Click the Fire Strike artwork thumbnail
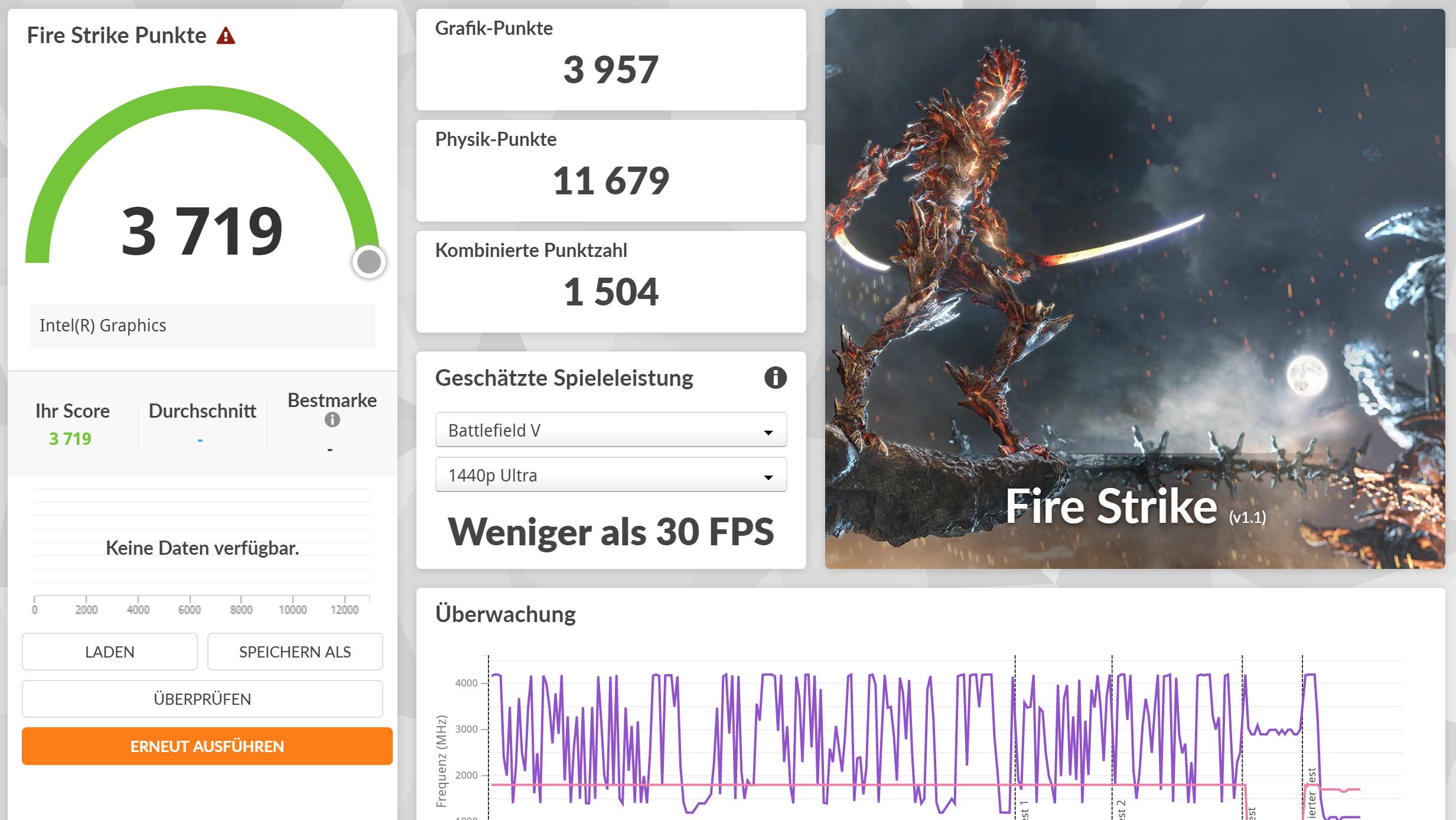The height and width of the screenshot is (820, 1456). point(1134,289)
